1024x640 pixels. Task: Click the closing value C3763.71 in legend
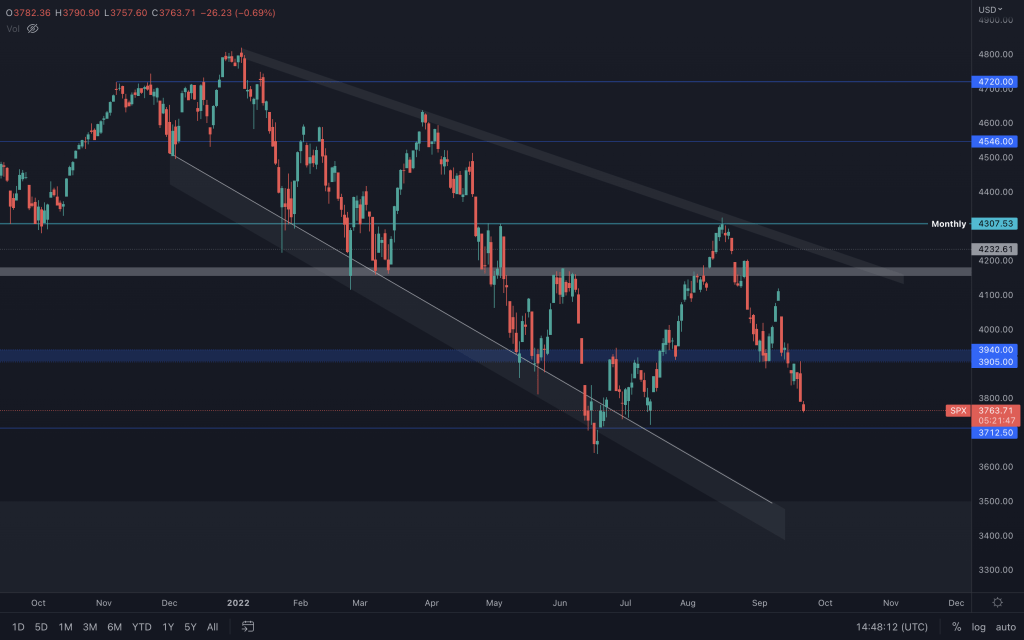tap(174, 12)
